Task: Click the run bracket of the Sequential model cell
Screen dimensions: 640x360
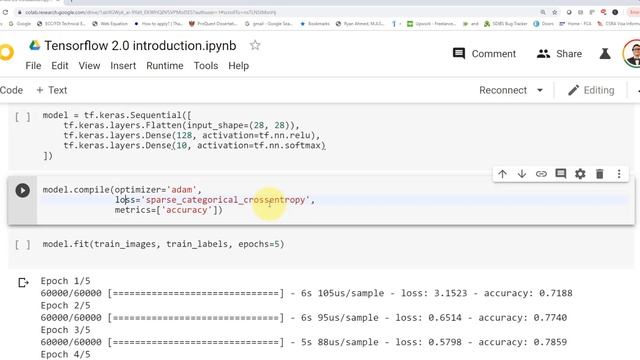Action: (x=22, y=118)
